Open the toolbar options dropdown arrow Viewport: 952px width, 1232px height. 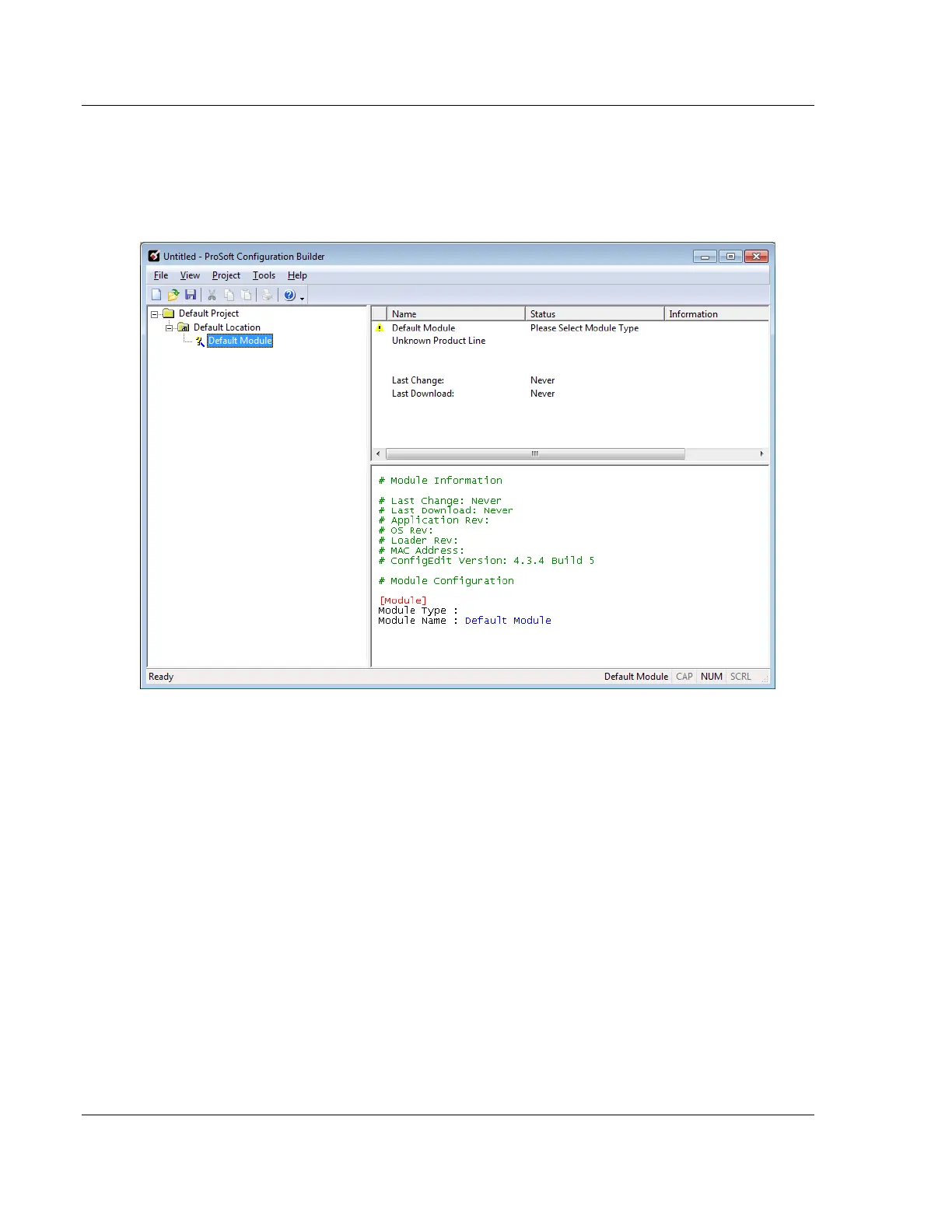(302, 298)
